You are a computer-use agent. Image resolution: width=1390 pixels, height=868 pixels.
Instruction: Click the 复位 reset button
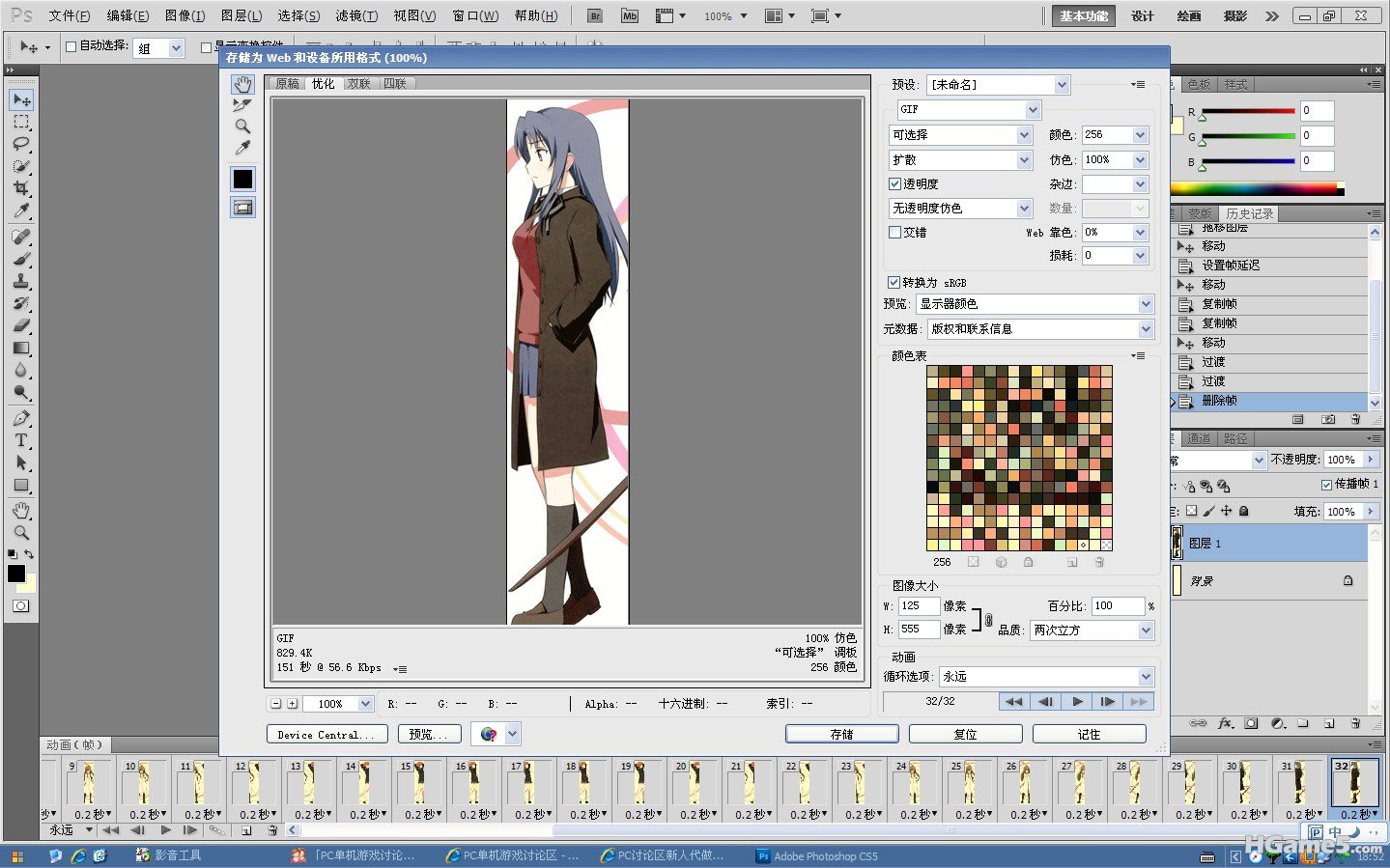point(966,734)
